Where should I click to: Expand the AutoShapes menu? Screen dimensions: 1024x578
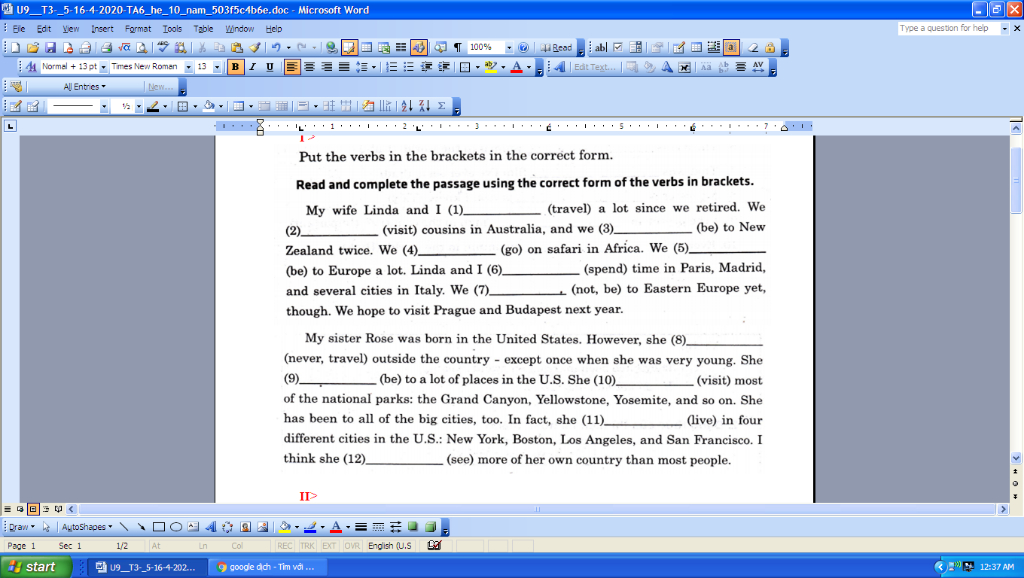pyautogui.click(x=87, y=527)
